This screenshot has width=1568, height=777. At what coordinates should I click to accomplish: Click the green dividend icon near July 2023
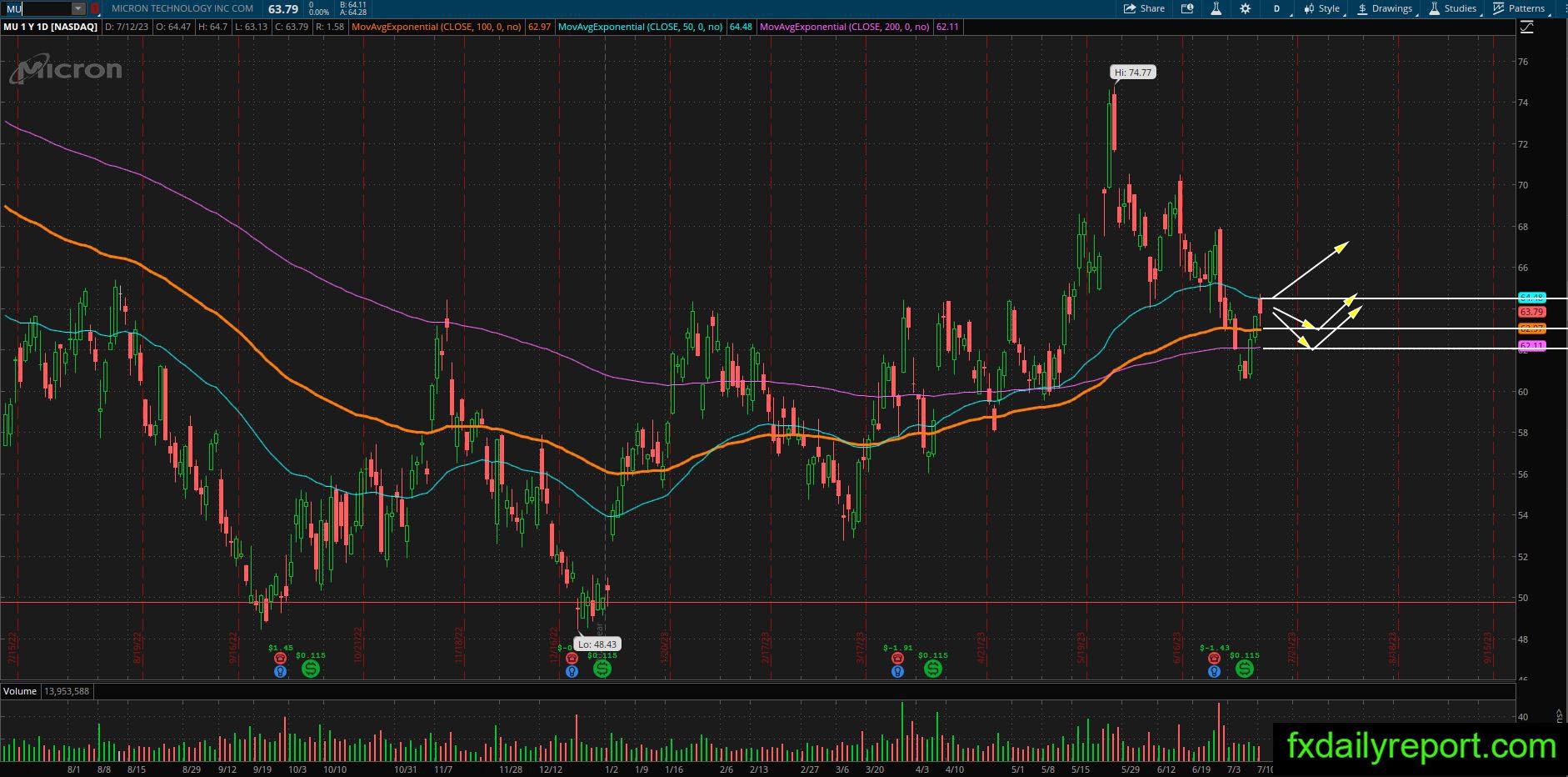(1244, 668)
